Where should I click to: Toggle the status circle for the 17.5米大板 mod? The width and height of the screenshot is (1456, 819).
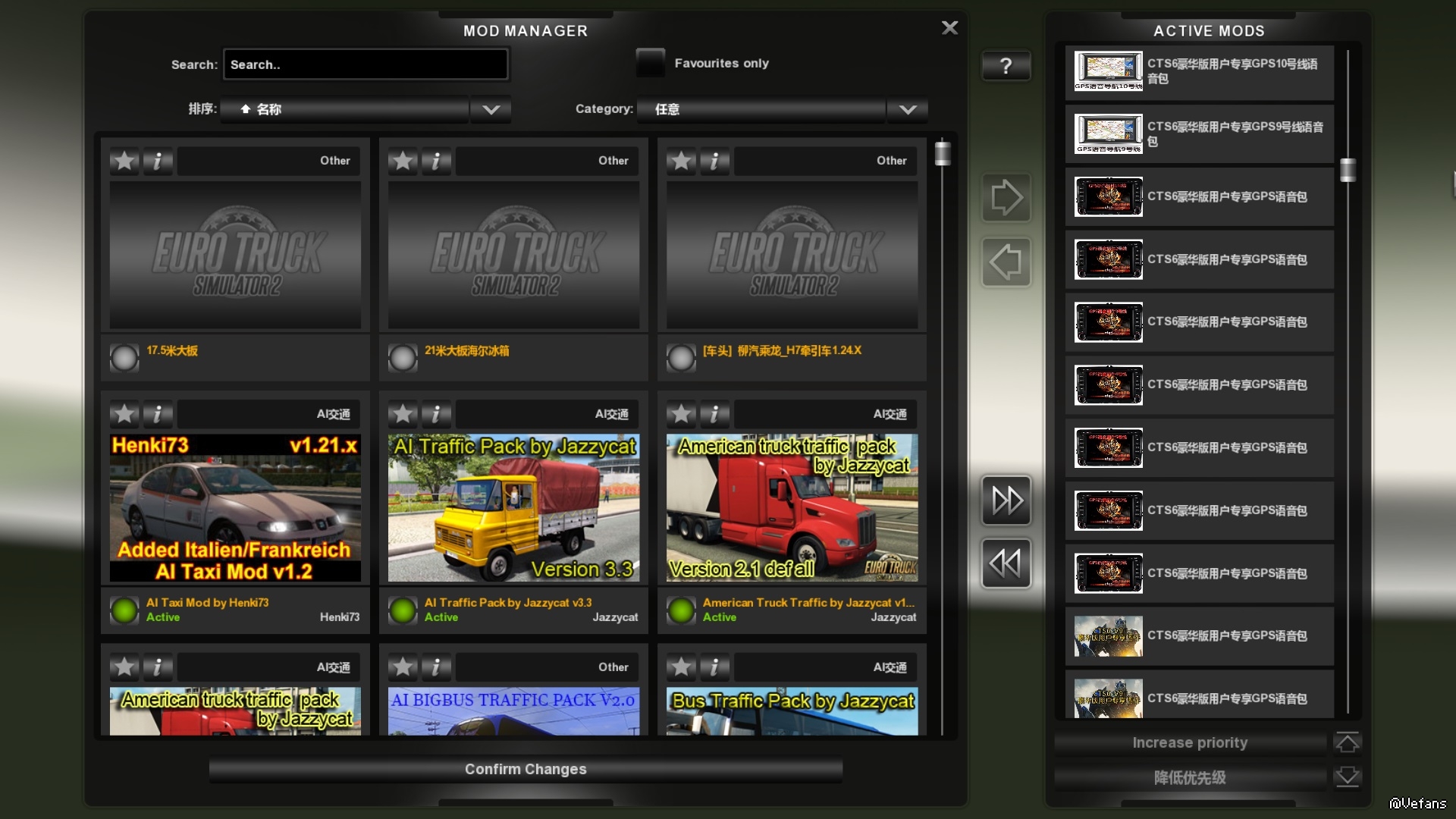click(x=124, y=357)
